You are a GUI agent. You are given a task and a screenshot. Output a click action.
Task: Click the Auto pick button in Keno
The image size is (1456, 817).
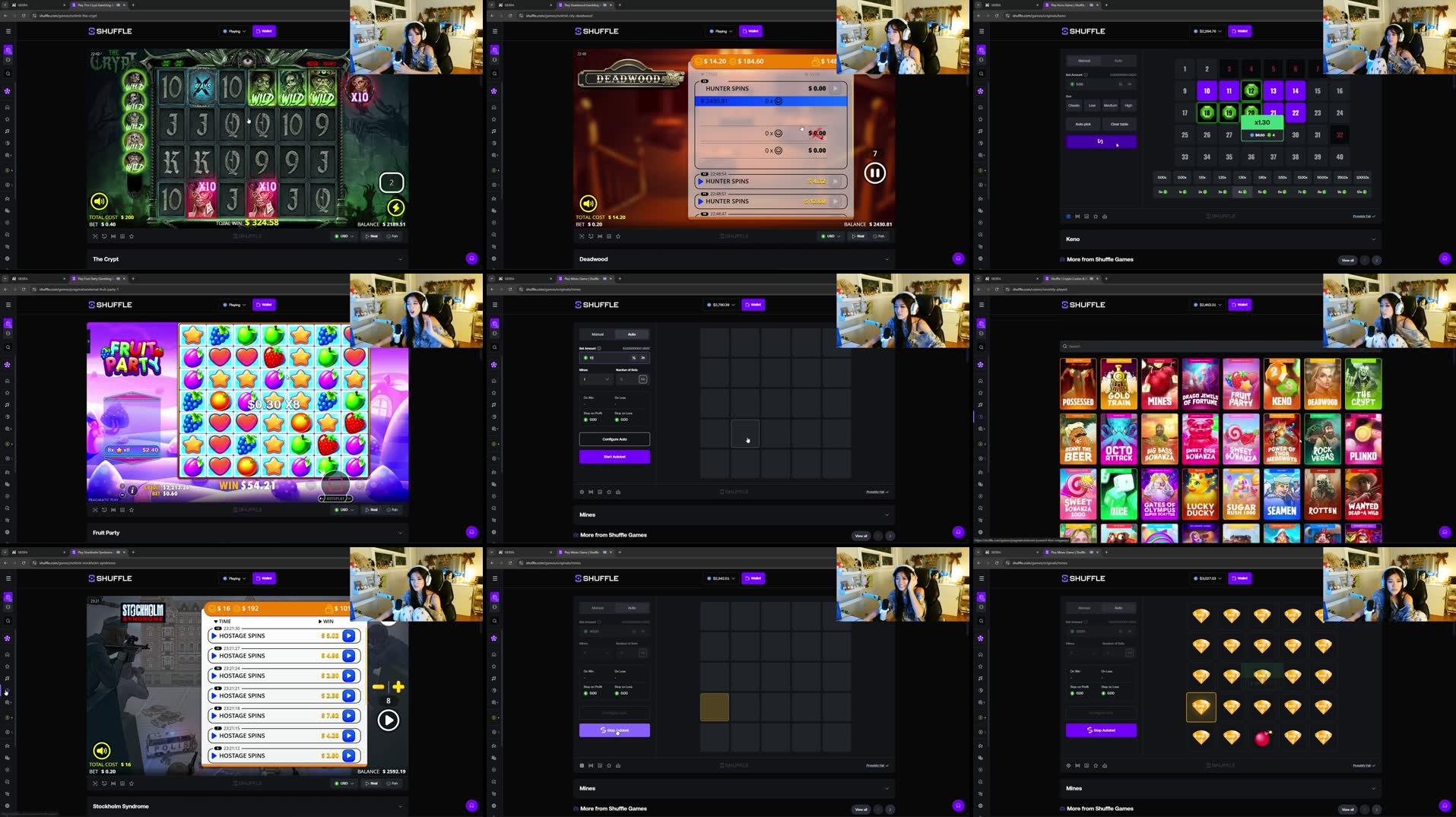tap(1082, 123)
